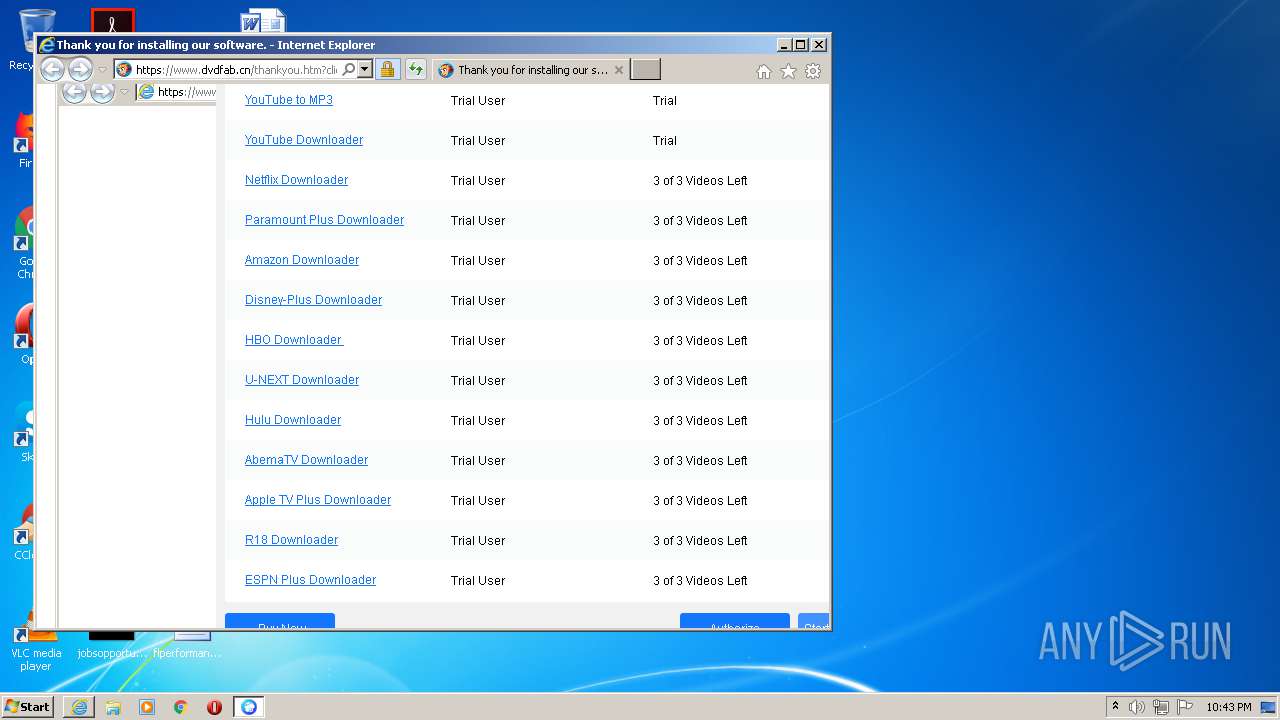Close the 'Thank you for installing' tab
Image resolution: width=1280 pixels, height=720 pixels.
pos(618,70)
